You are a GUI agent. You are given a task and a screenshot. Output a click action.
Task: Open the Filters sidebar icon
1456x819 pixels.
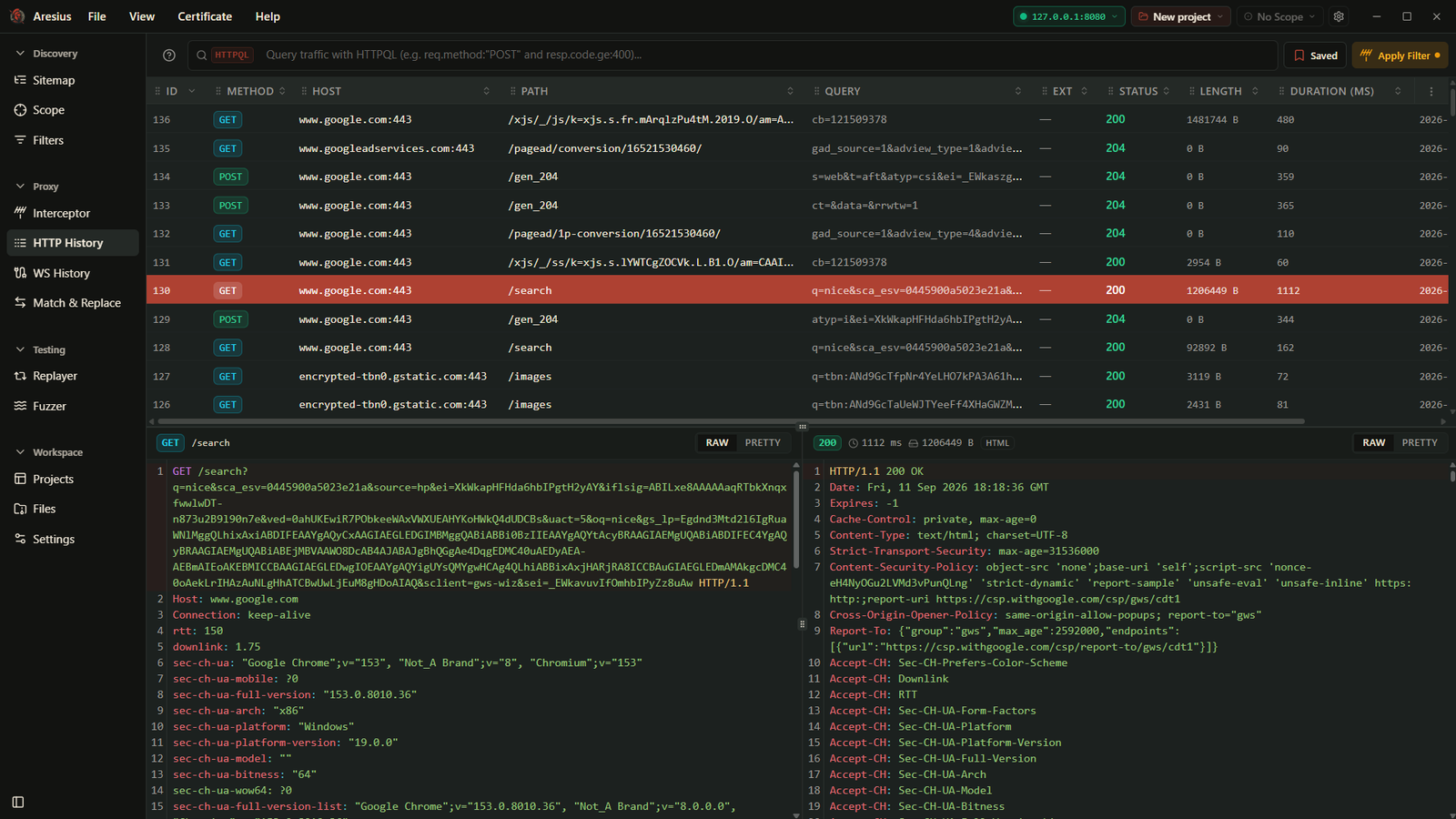20,140
